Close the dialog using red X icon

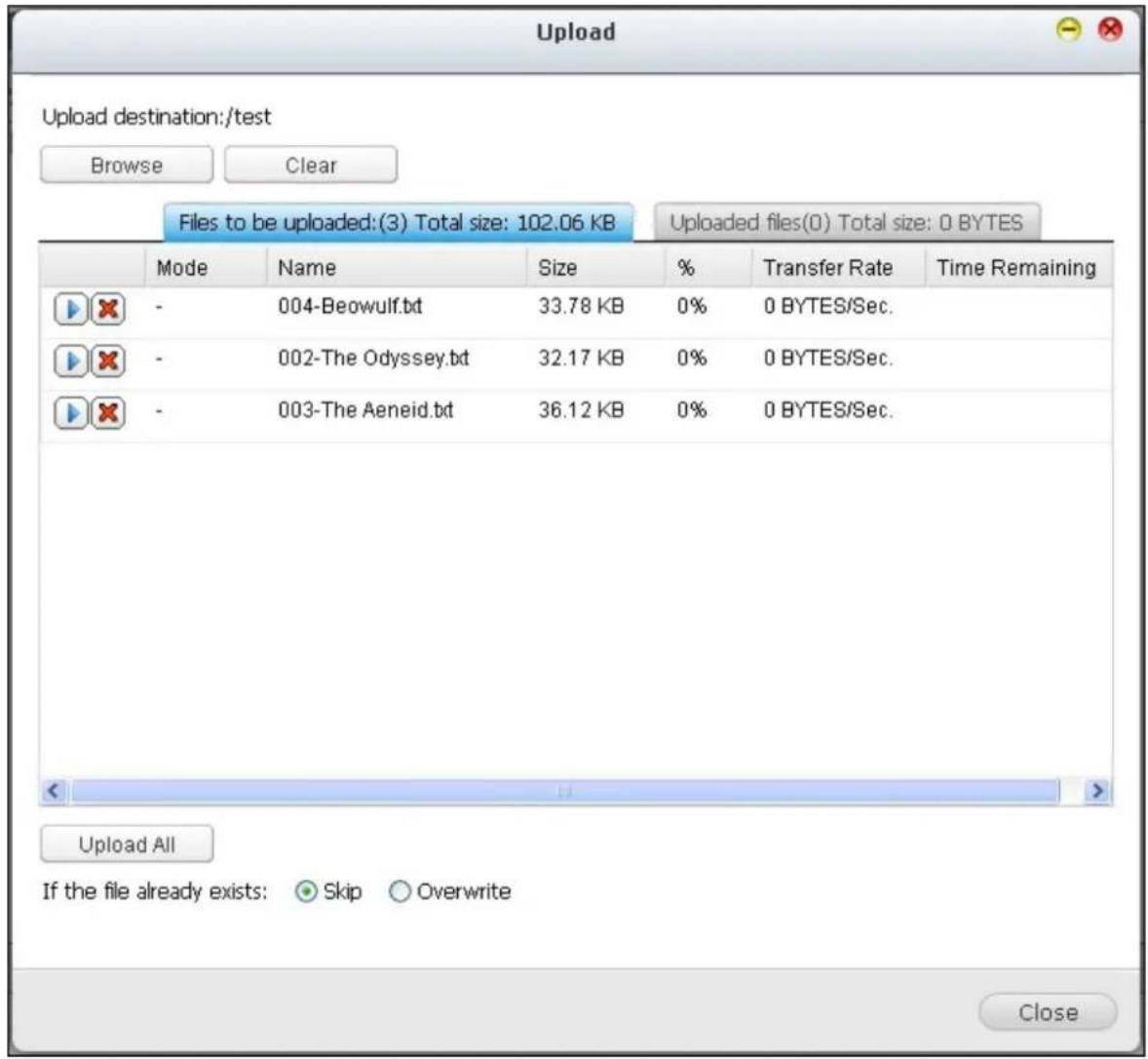coord(1110,30)
